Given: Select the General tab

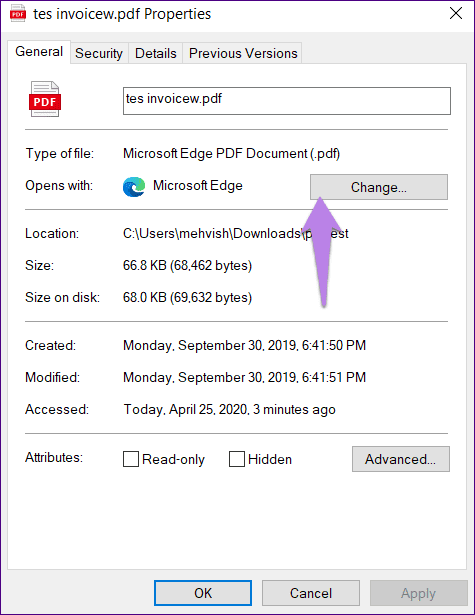Looking at the screenshot, I should 39,51.
